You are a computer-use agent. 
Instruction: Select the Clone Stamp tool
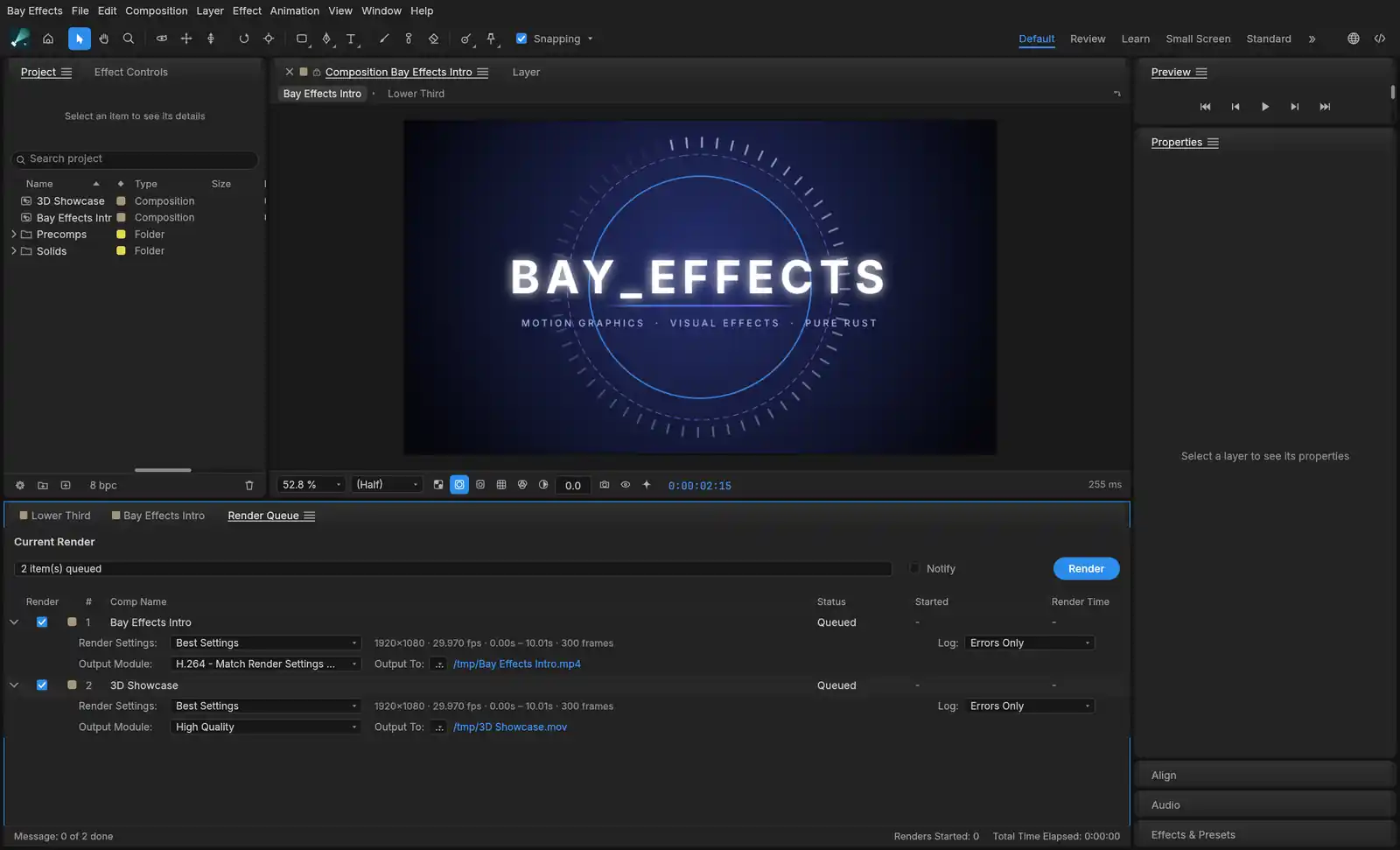pyautogui.click(x=409, y=39)
